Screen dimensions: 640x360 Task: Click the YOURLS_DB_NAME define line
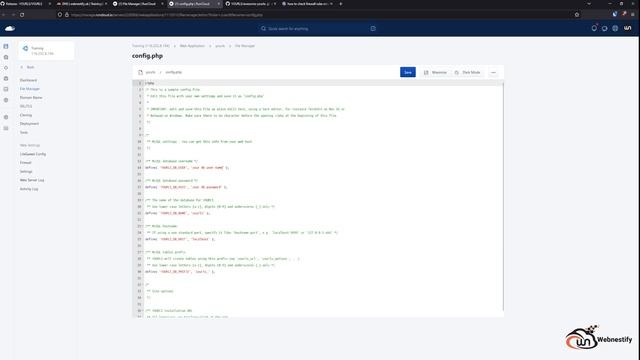click(178, 213)
